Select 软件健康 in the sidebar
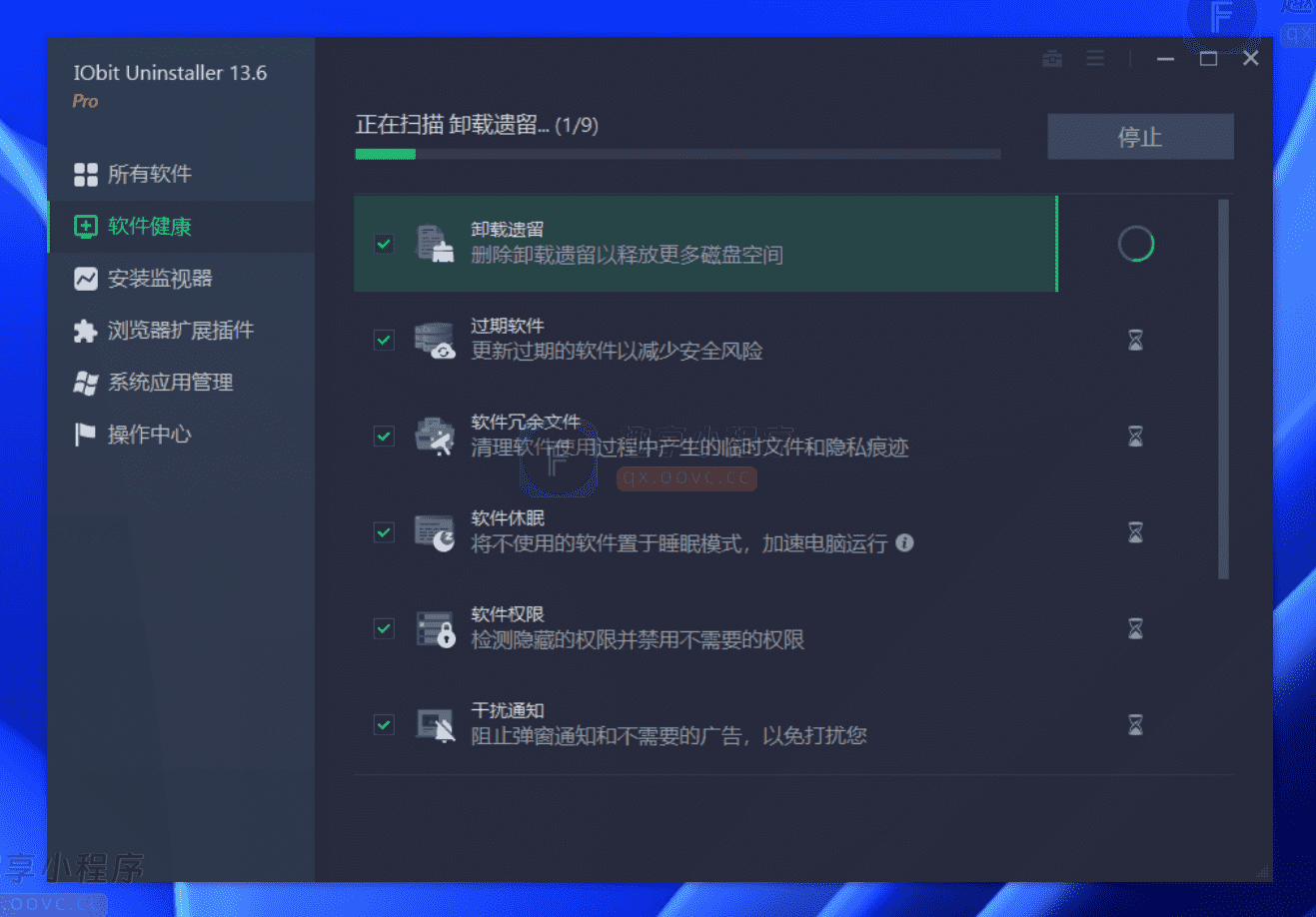Screen dimensions: 1316x917 [x=181, y=227]
